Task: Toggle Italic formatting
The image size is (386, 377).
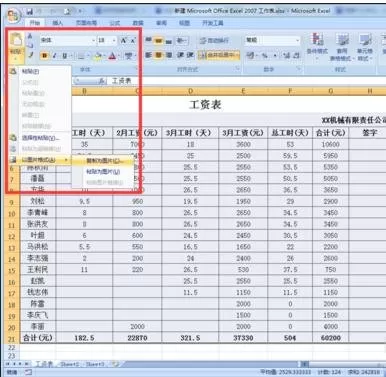Action: point(54,56)
